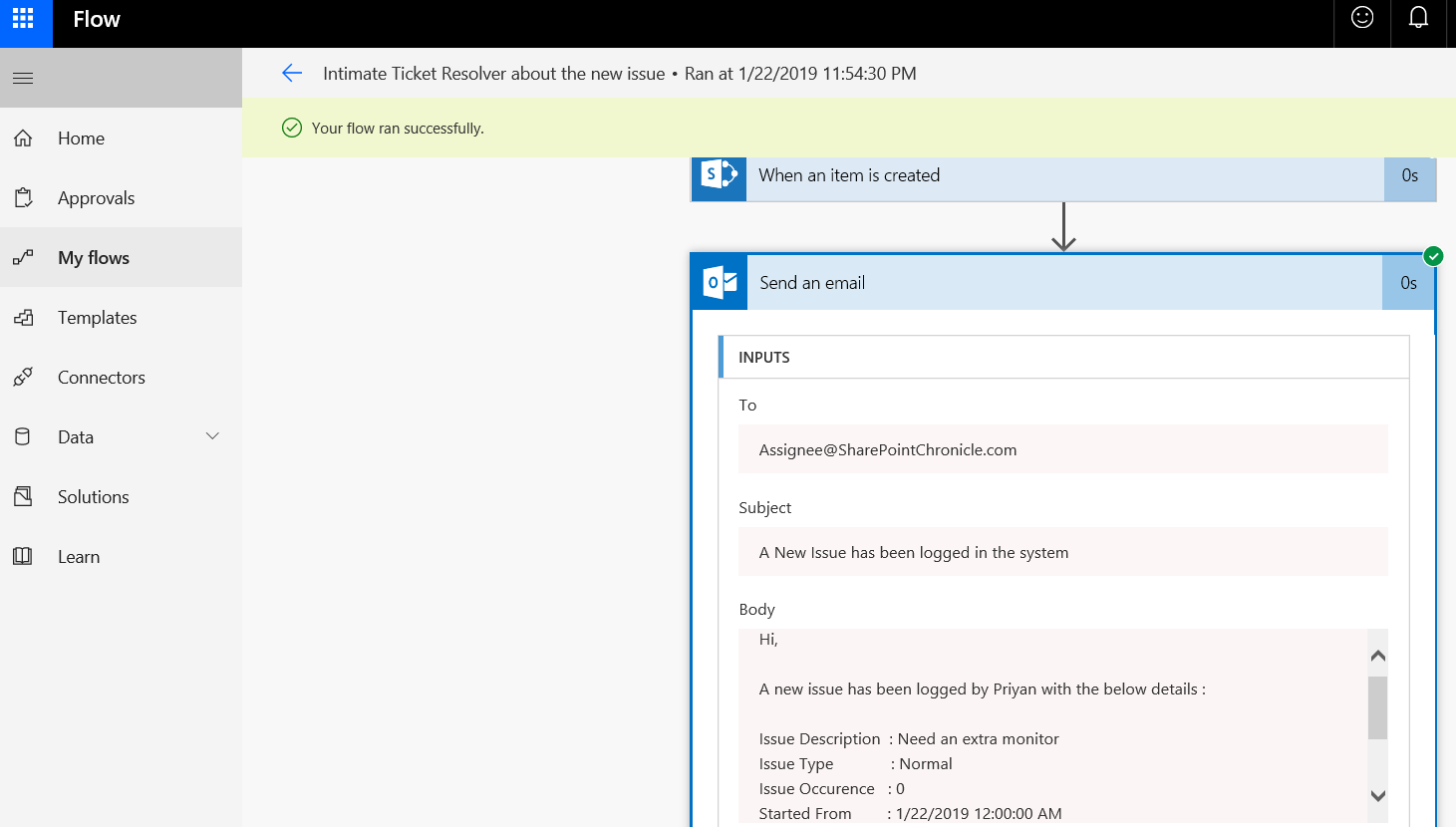
Task: Click the Data database icon
Action: tap(23, 437)
